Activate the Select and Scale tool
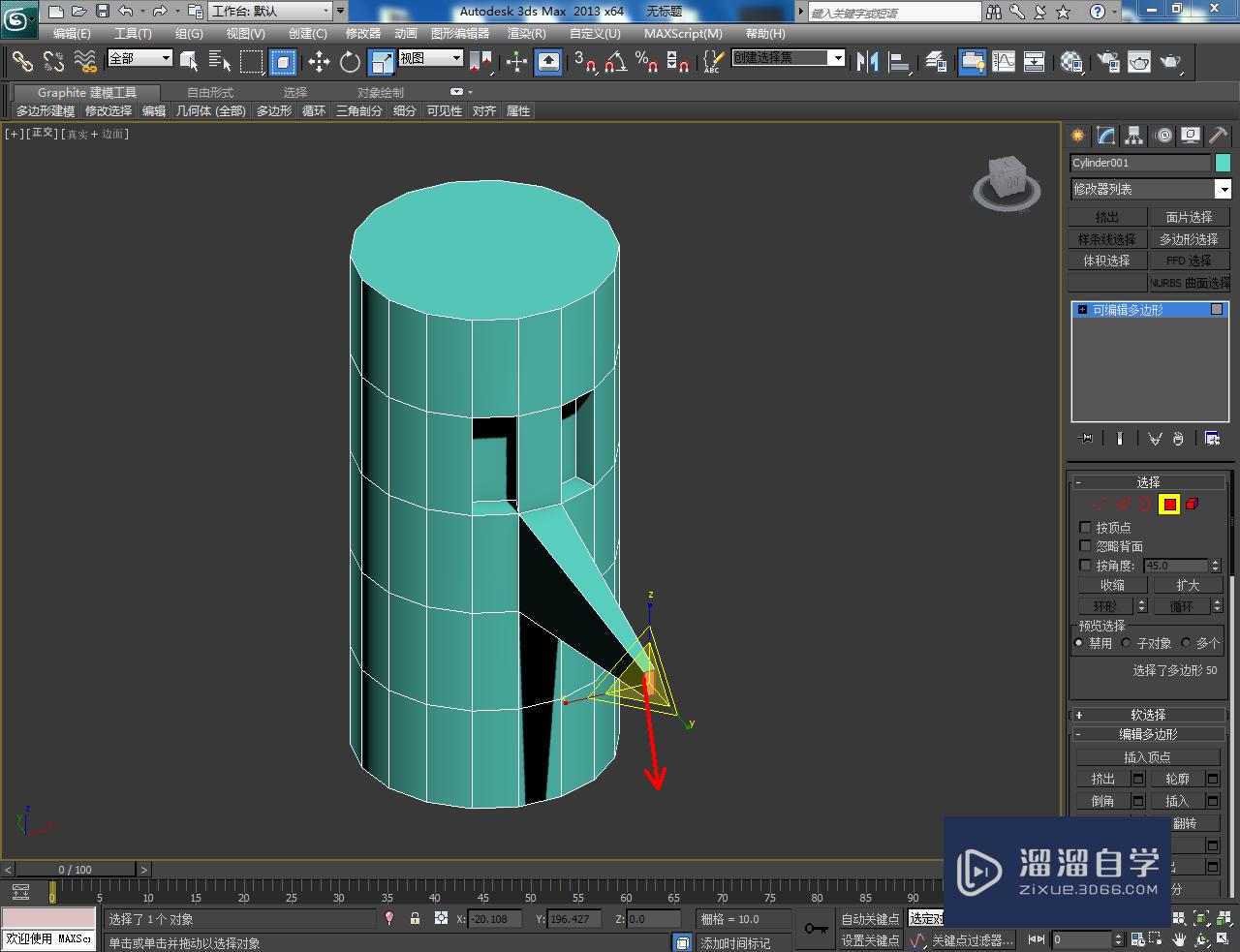The height and width of the screenshot is (952, 1240). pyautogui.click(x=383, y=62)
